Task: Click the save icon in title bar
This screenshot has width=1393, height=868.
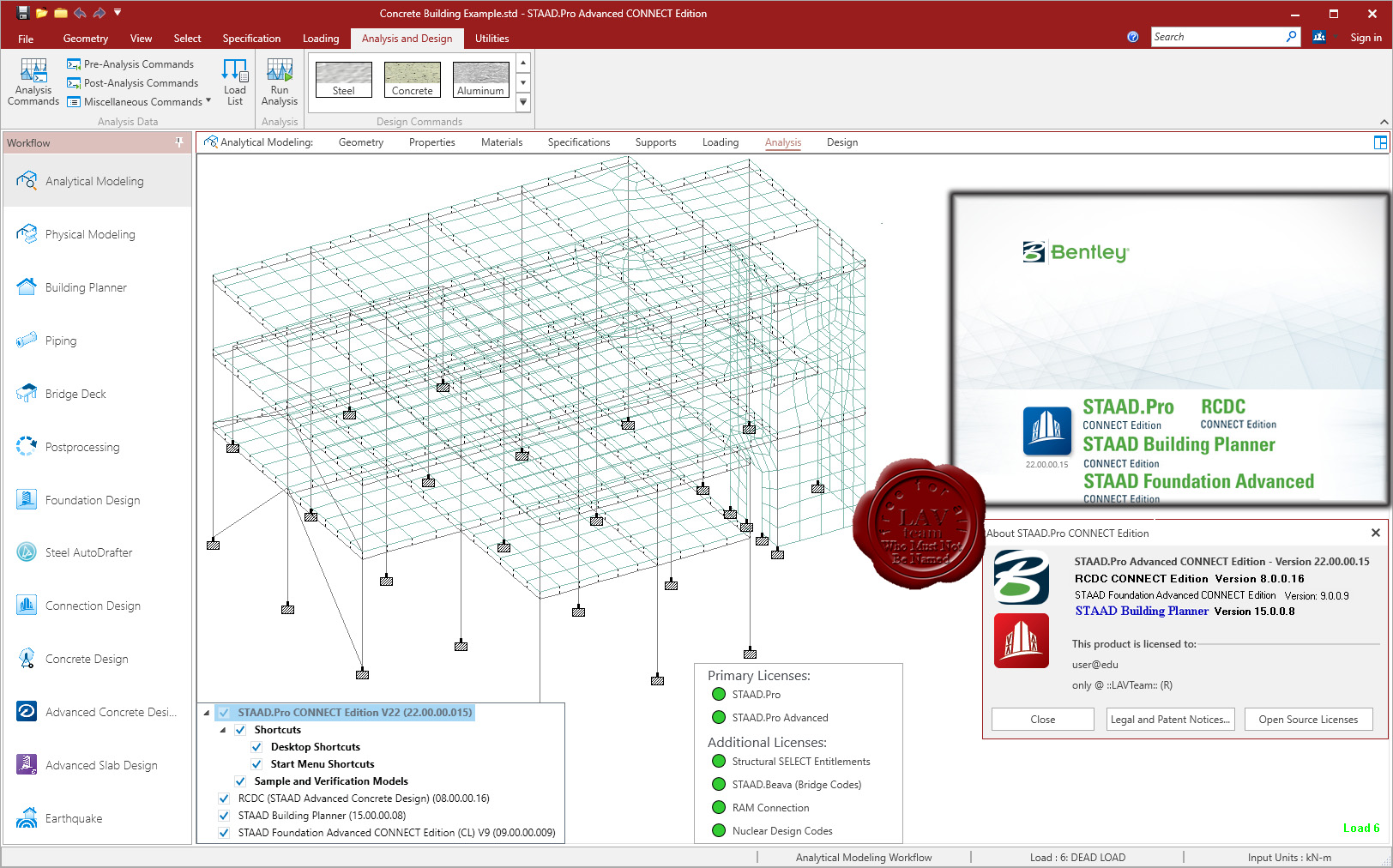Action: pos(23,13)
